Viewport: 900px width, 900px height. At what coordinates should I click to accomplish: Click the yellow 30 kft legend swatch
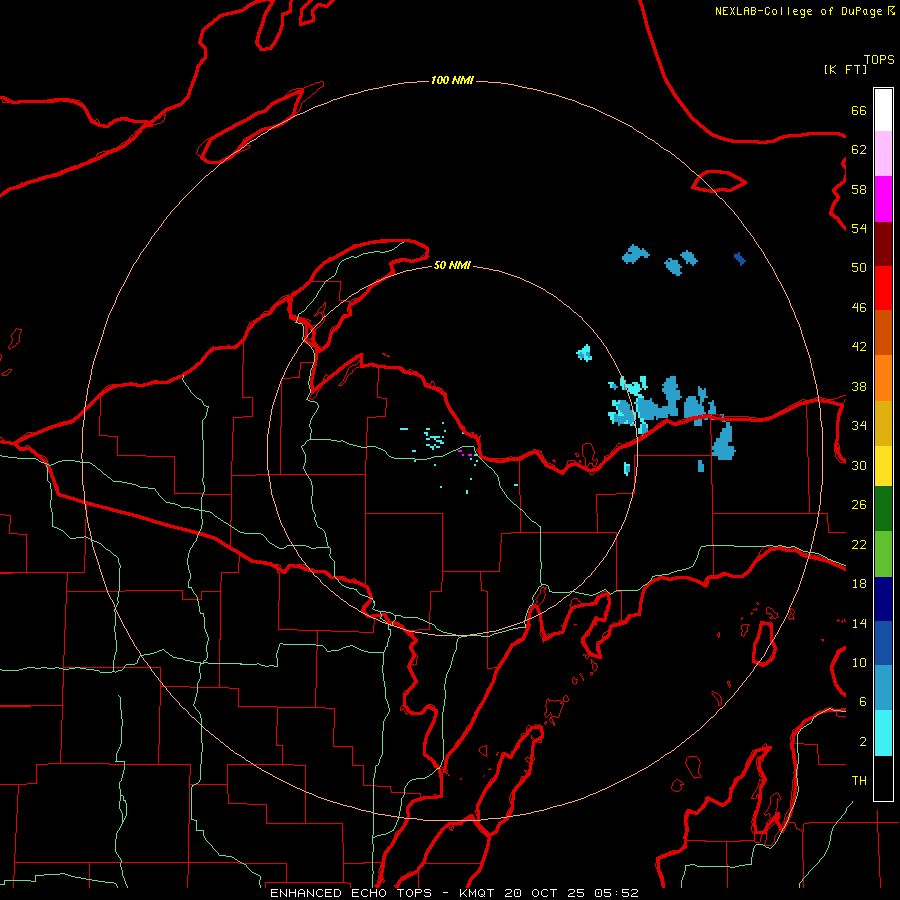point(883,466)
